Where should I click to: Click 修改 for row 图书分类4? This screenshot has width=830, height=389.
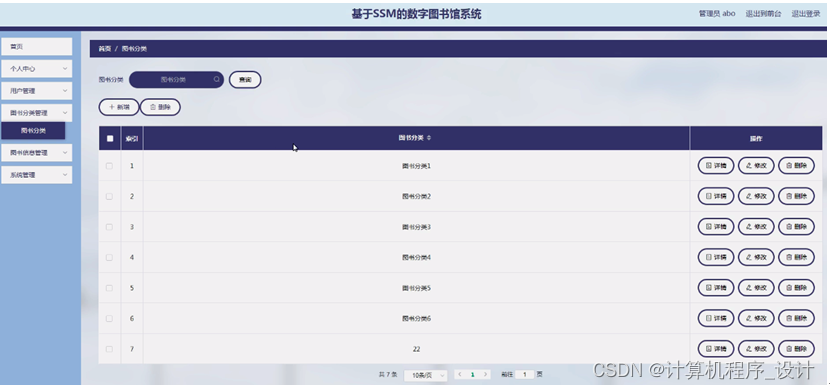tap(756, 257)
